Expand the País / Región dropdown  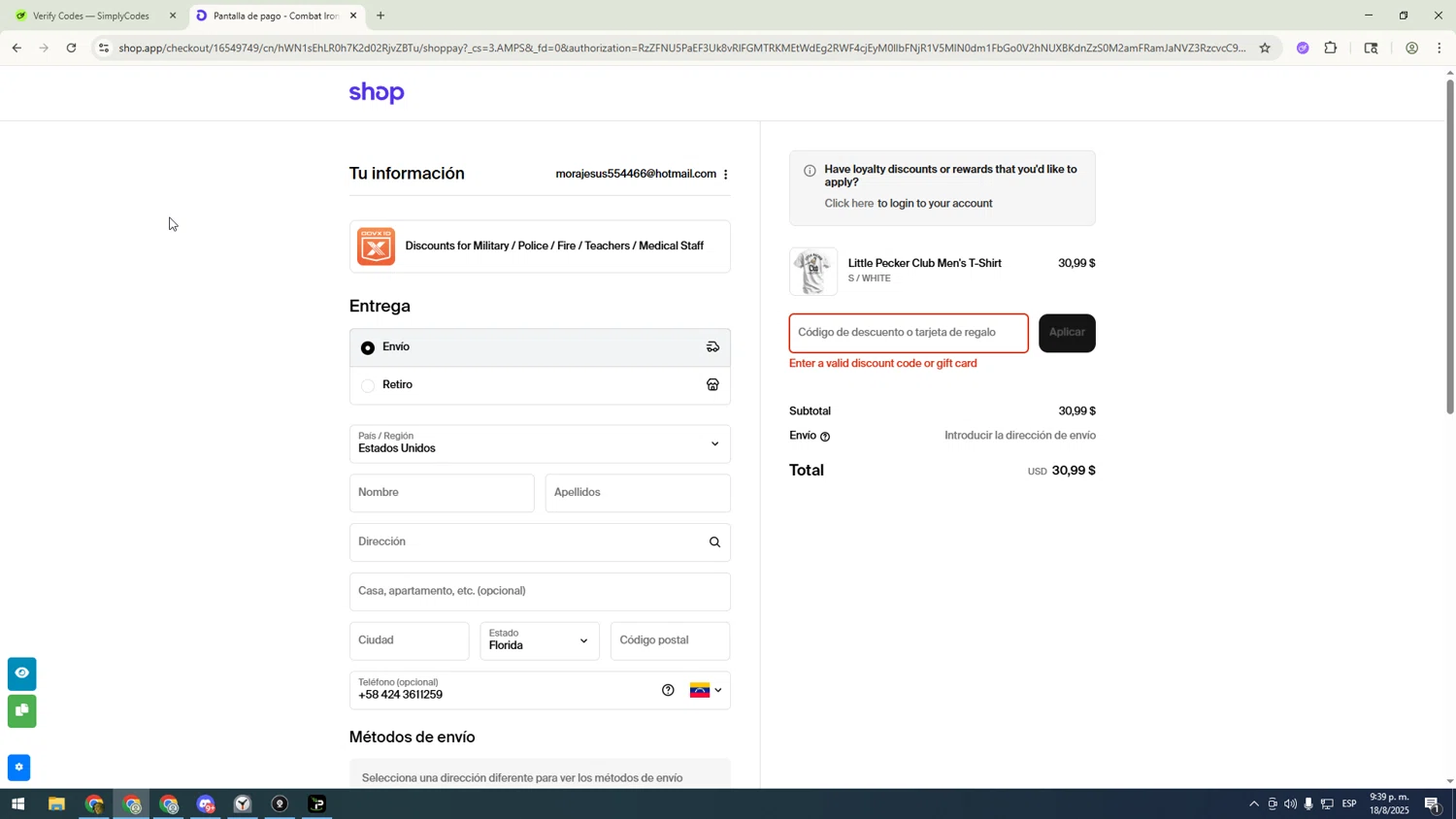540,443
